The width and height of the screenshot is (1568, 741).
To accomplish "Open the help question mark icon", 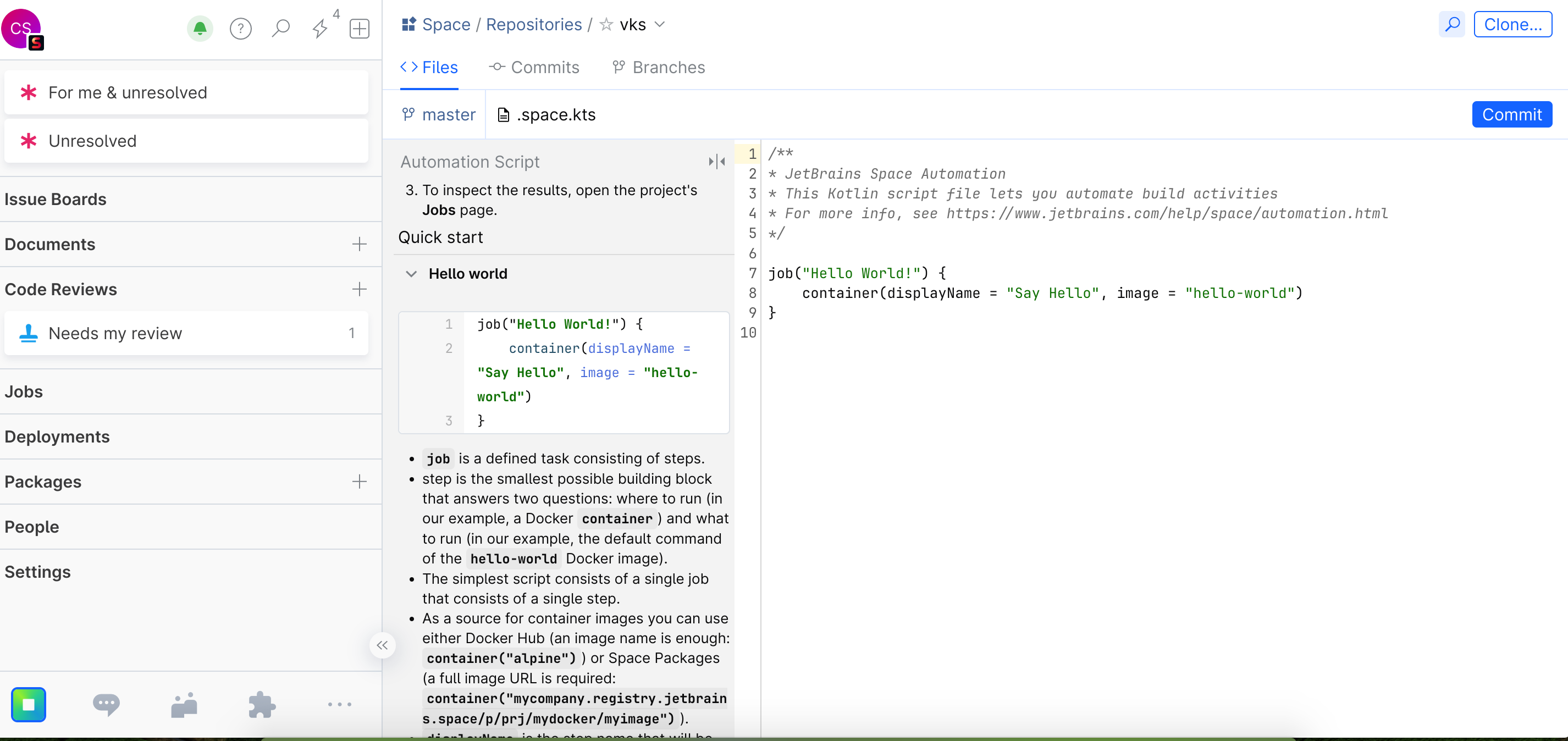I will [x=240, y=29].
